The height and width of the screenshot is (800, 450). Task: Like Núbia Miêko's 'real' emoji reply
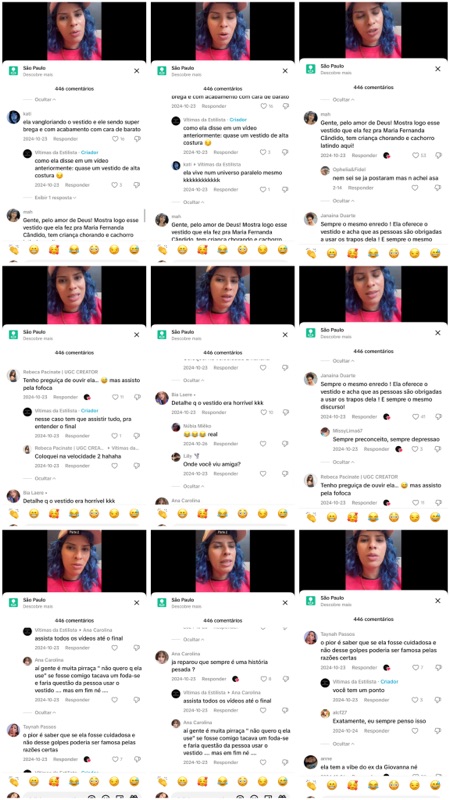tap(263, 443)
